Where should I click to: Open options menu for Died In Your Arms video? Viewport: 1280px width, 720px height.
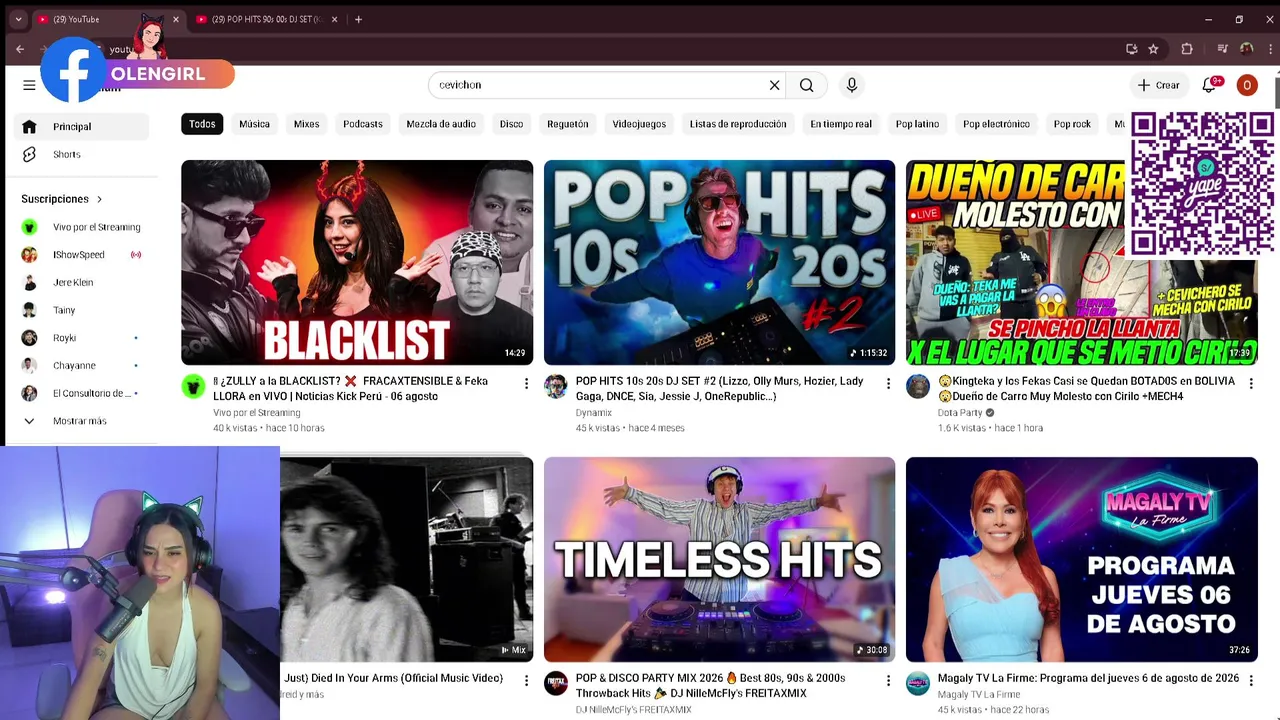click(x=526, y=680)
